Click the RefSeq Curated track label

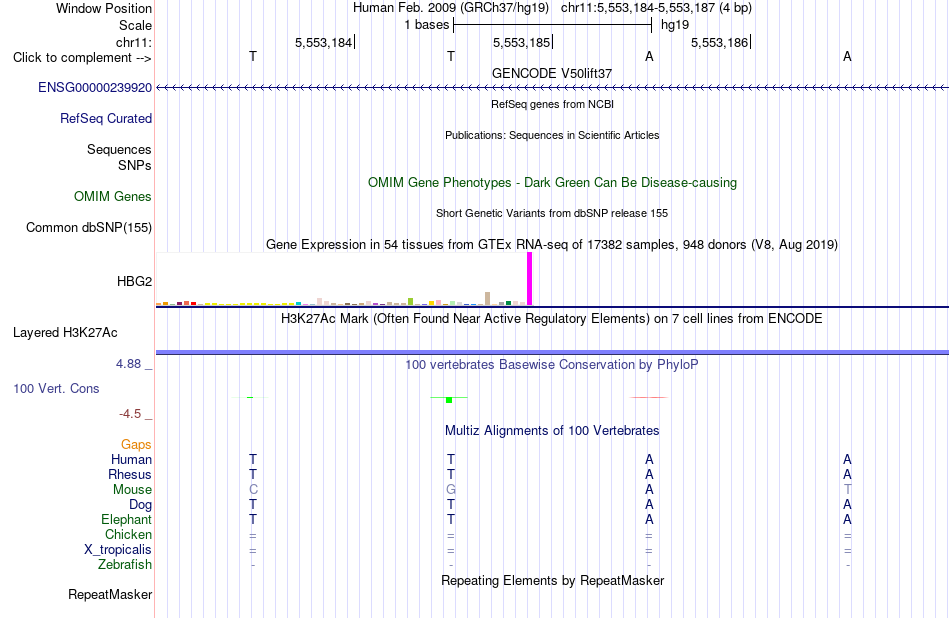point(106,119)
